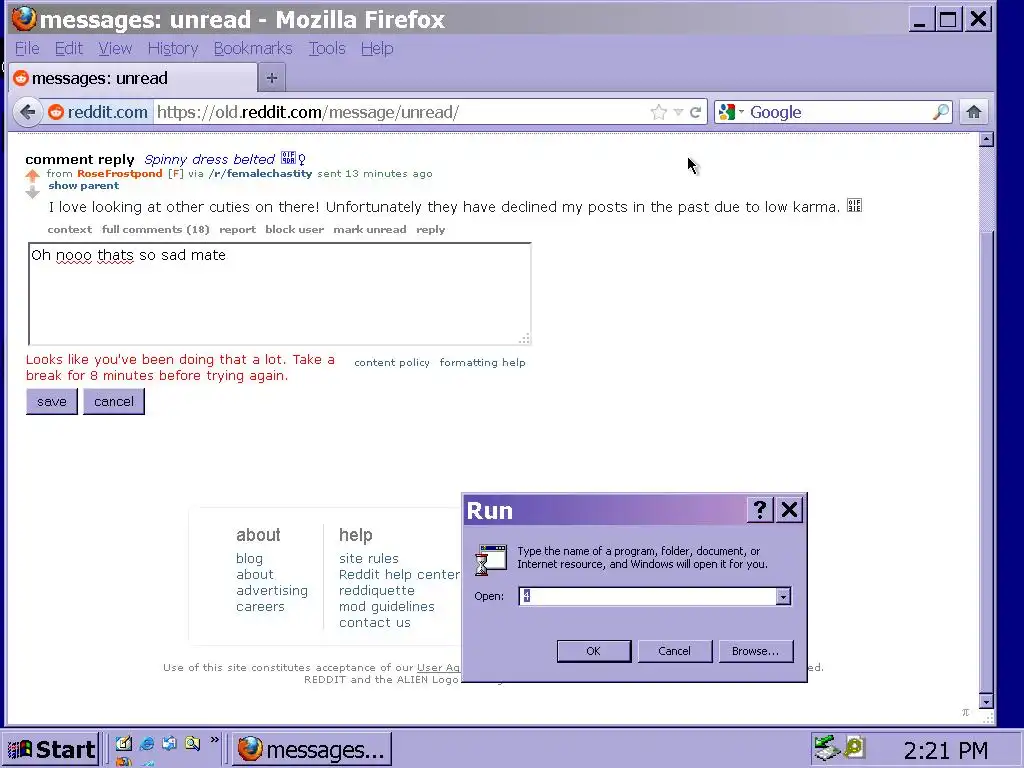
Task: Open the View menu
Action: click(x=115, y=48)
